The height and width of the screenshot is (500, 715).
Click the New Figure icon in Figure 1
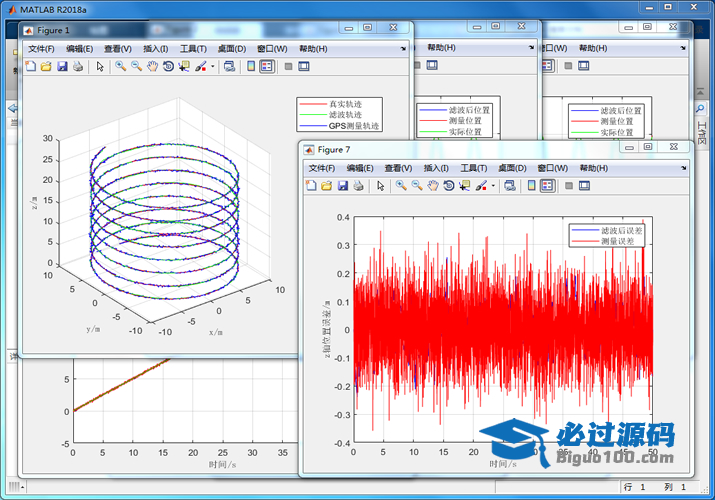[30, 67]
